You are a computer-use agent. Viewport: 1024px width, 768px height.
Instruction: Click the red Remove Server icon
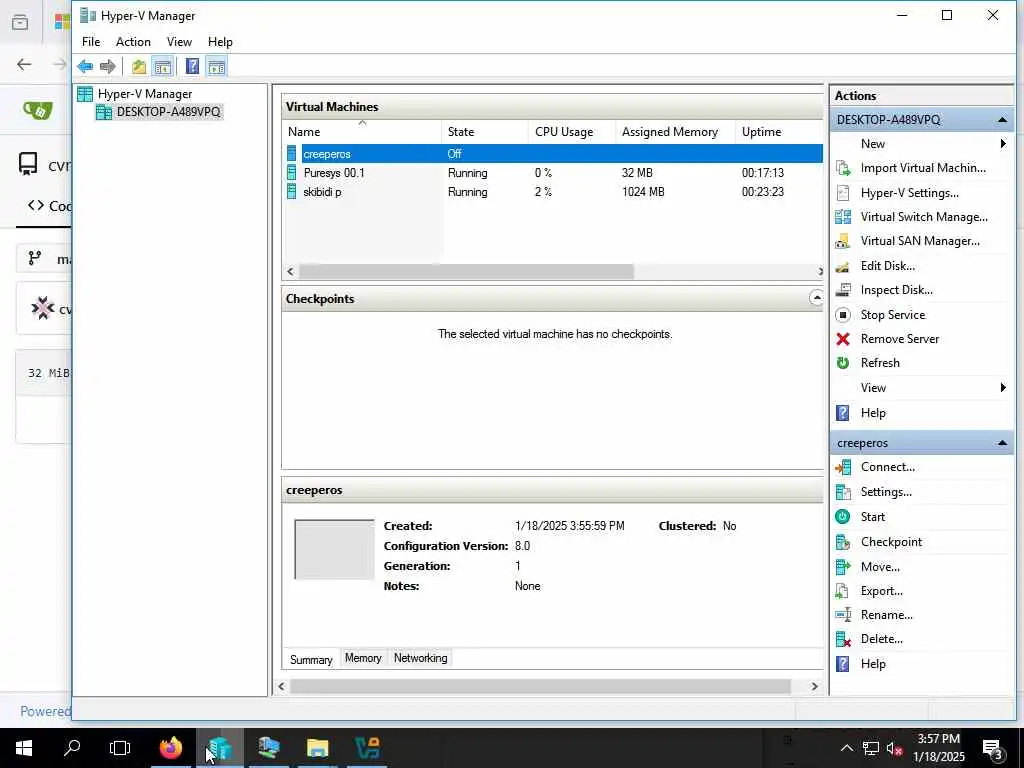point(843,339)
